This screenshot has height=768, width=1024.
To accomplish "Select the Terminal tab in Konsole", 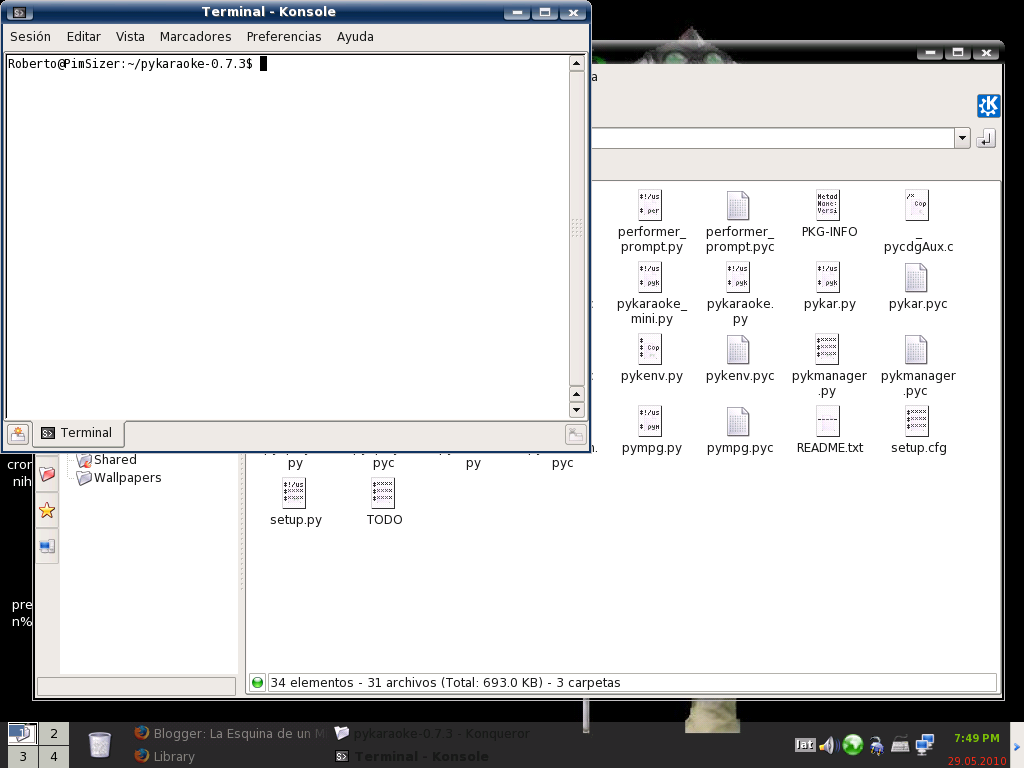I will pyautogui.click(x=78, y=433).
